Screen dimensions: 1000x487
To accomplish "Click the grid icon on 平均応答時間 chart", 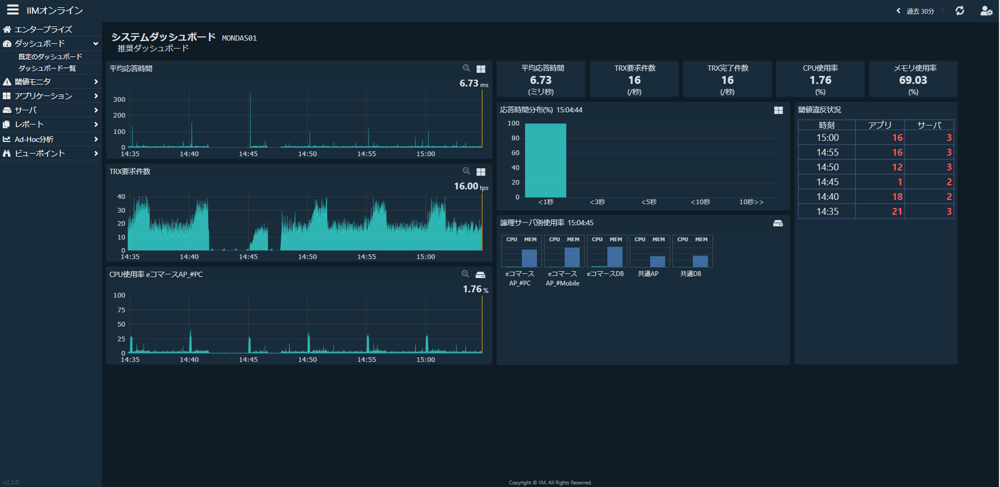I will [481, 68].
